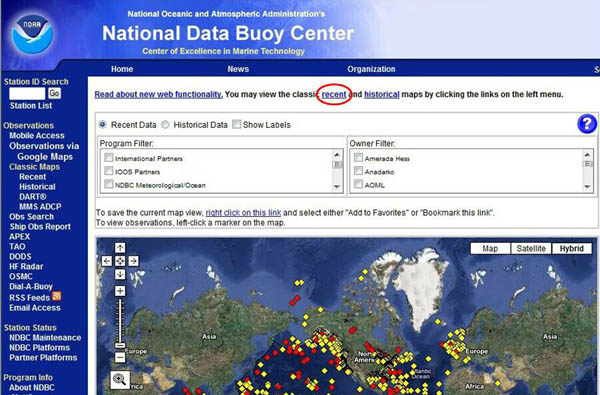Check the Anadarko owner filter
600x395 pixels.
tap(359, 171)
